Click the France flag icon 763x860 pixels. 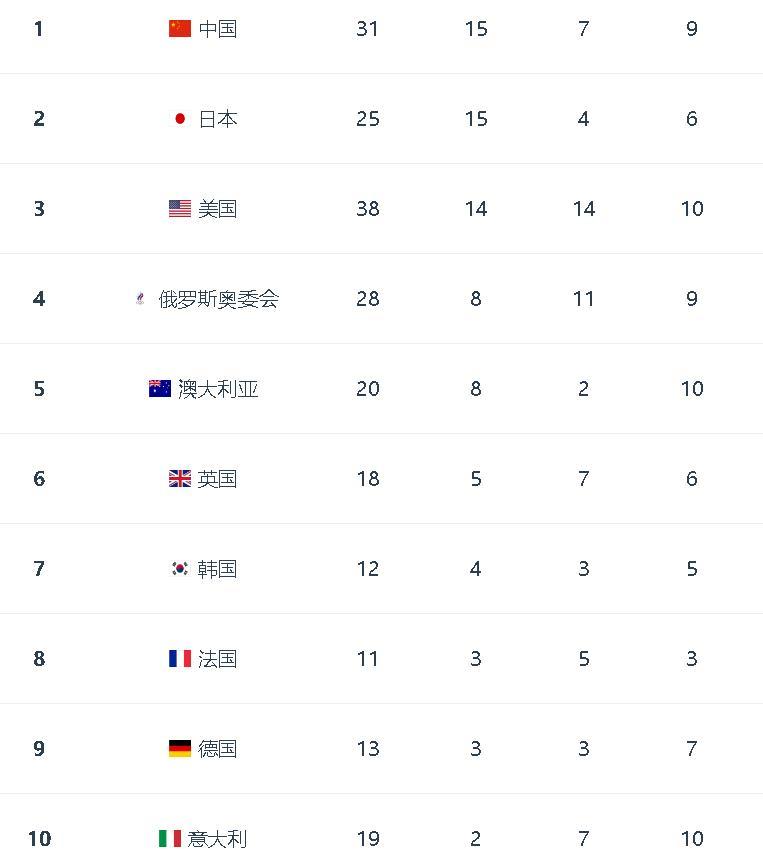(x=180, y=658)
